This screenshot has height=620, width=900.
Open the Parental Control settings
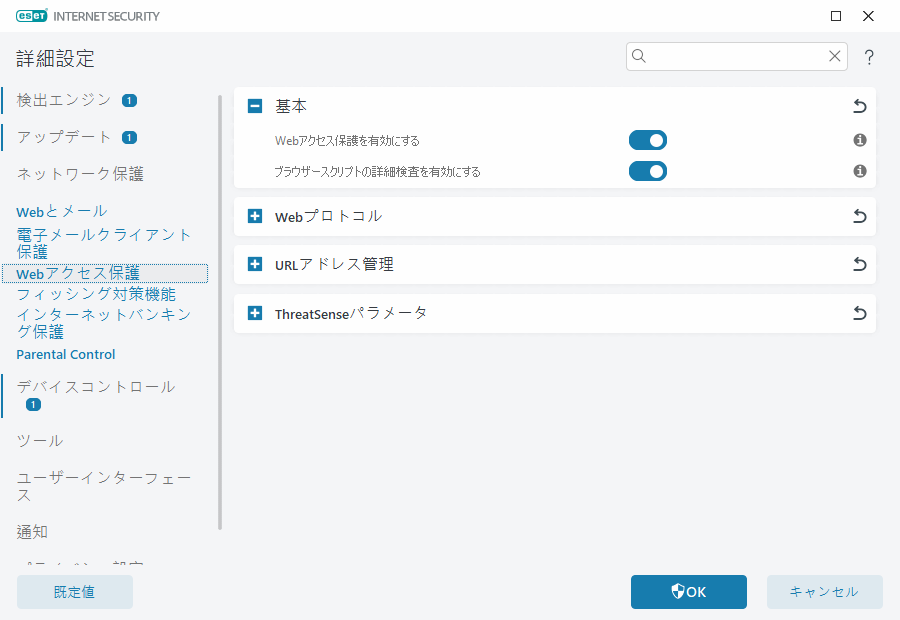click(x=65, y=354)
